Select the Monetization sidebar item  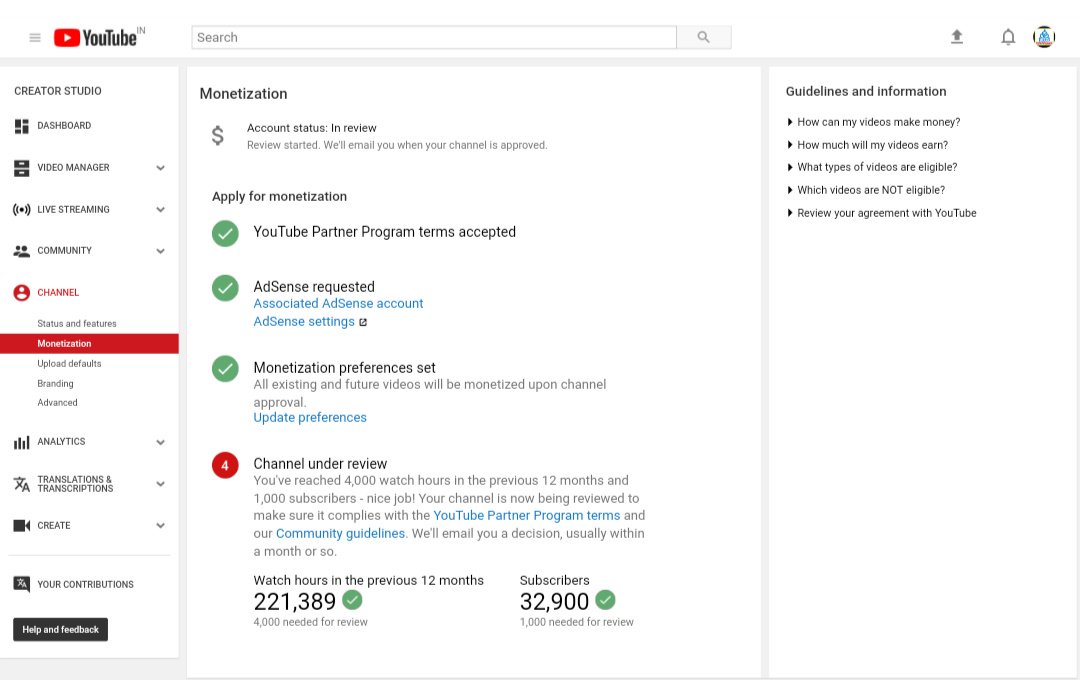point(90,343)
